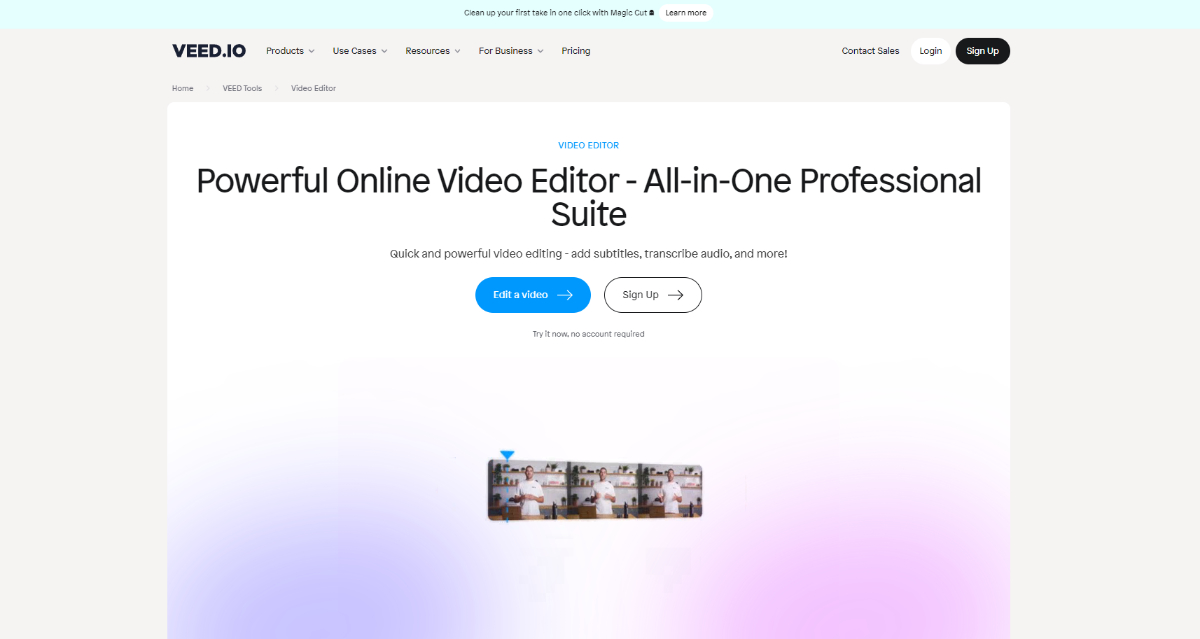
Task: Go to Home breadcrumb
Action: pos(183,88)
